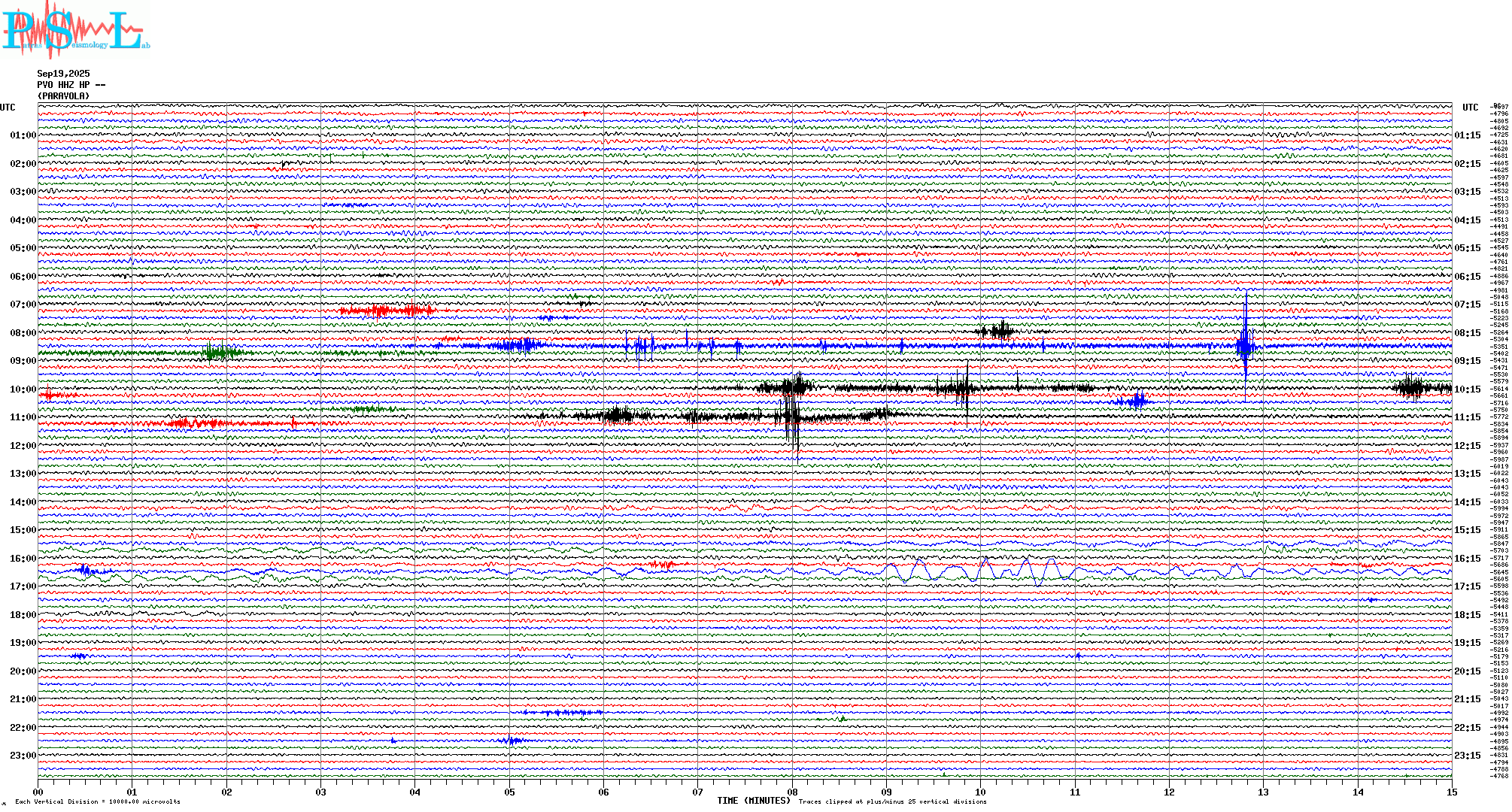Click minute tick '08' on bottom axis
The image size is (1512, 812).
792,792
